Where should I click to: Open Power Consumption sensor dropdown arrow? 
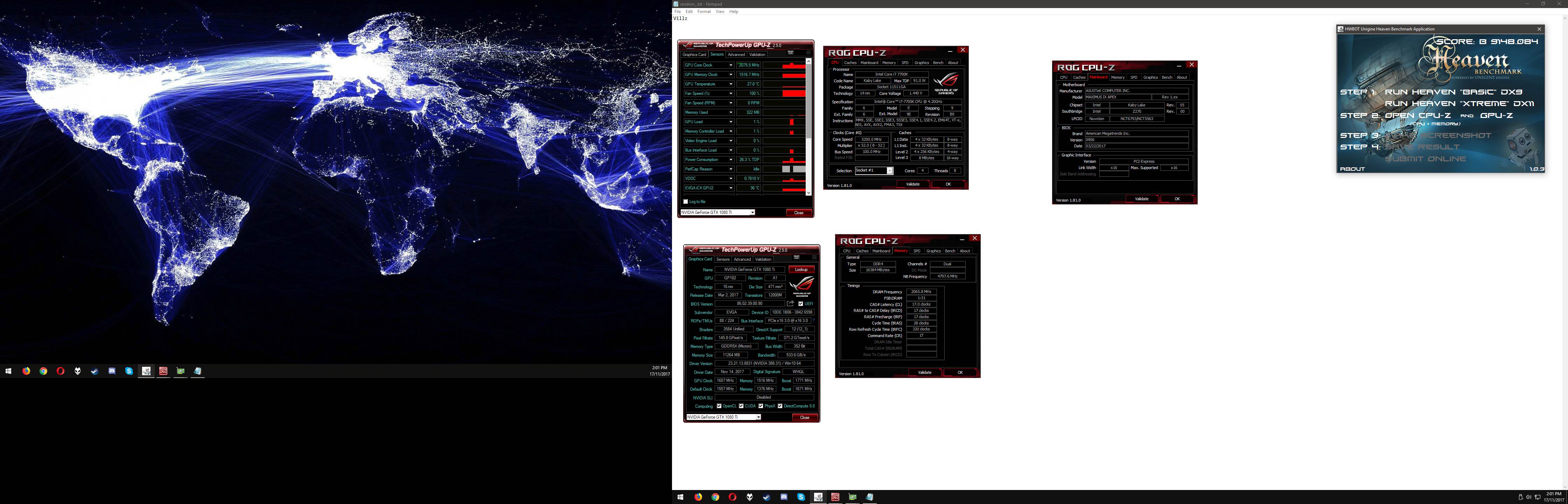point(730,160)
